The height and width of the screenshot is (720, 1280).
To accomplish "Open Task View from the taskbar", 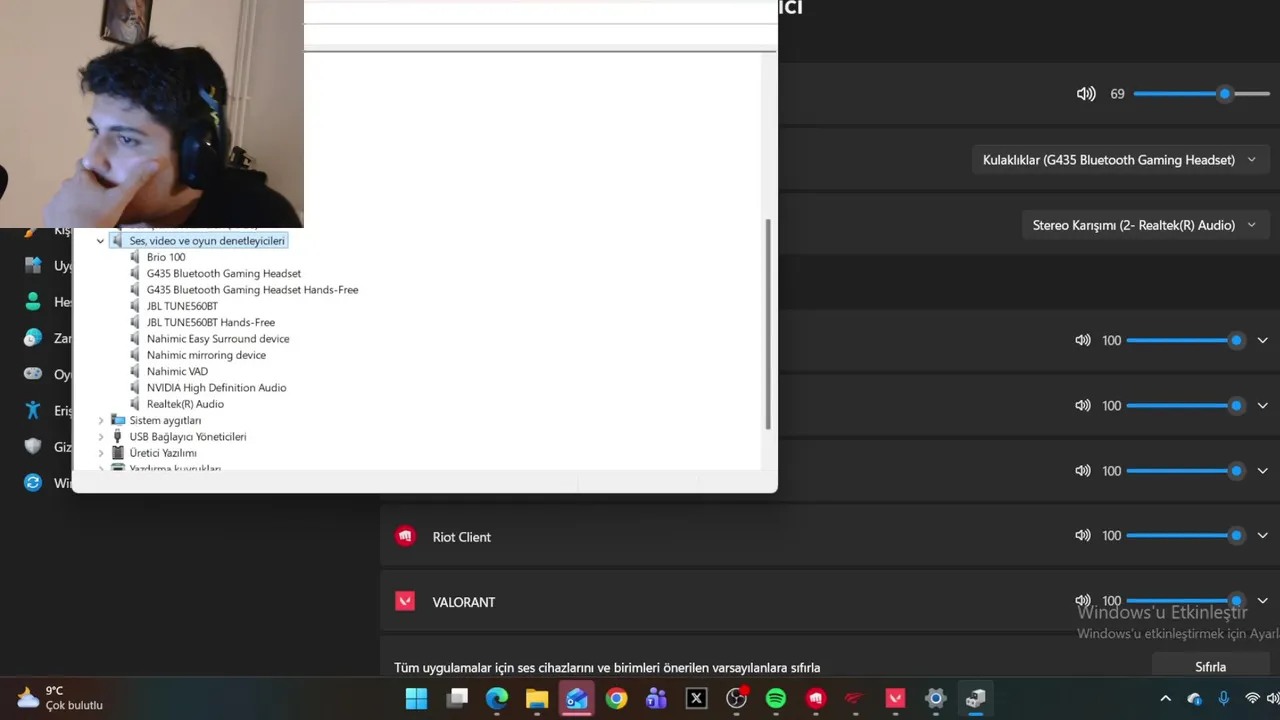I will point(457,698).
